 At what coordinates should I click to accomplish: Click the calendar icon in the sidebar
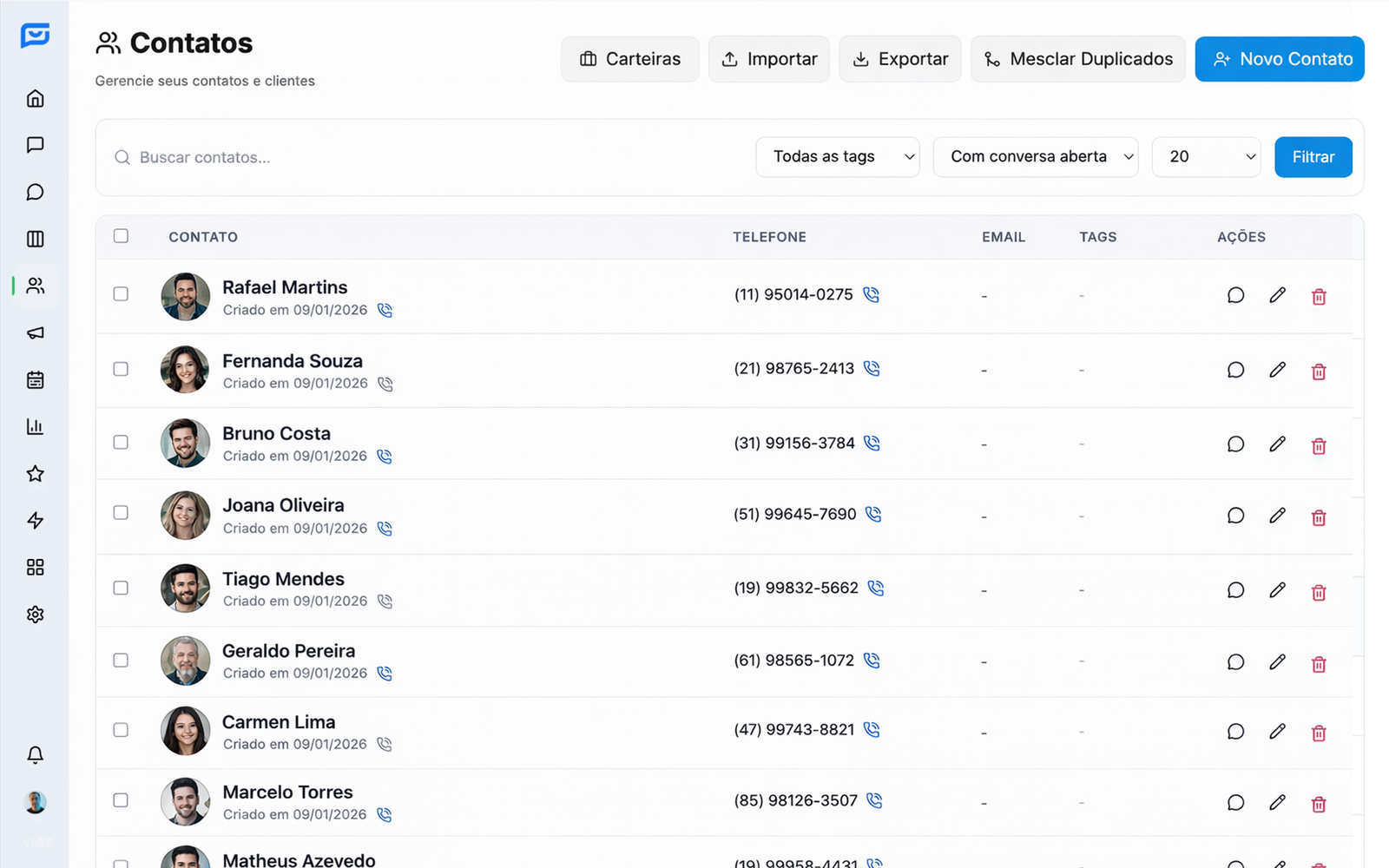tap(35, 380)
